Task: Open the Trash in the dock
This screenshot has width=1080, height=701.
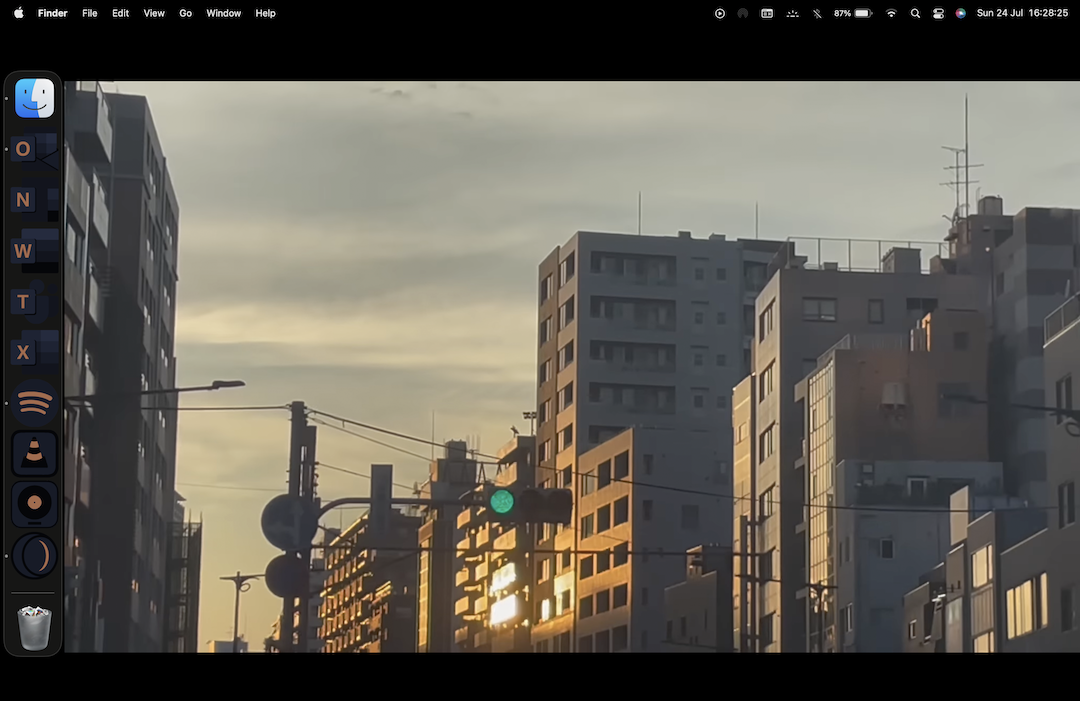Action: [x=34, y=627]
